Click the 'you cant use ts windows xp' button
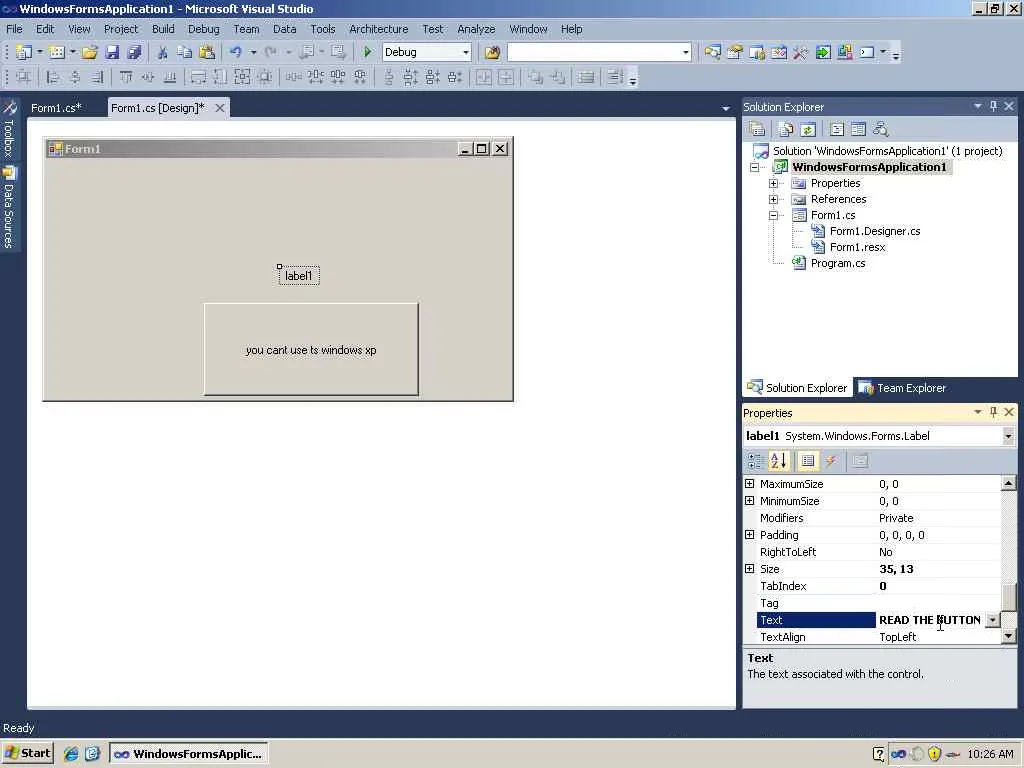The height and width of the screenshot is (768, 1024). 311,349
